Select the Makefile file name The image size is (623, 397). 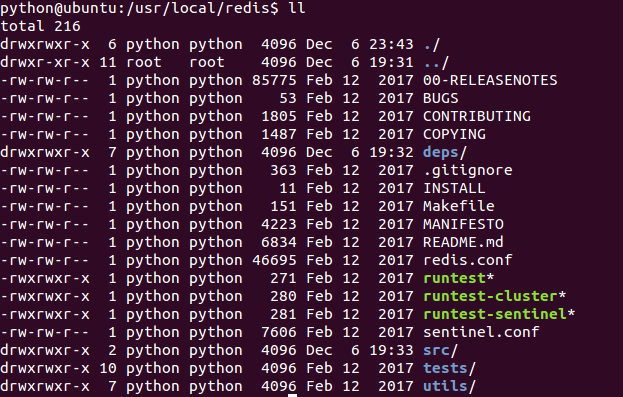click(x=459, y=206)
